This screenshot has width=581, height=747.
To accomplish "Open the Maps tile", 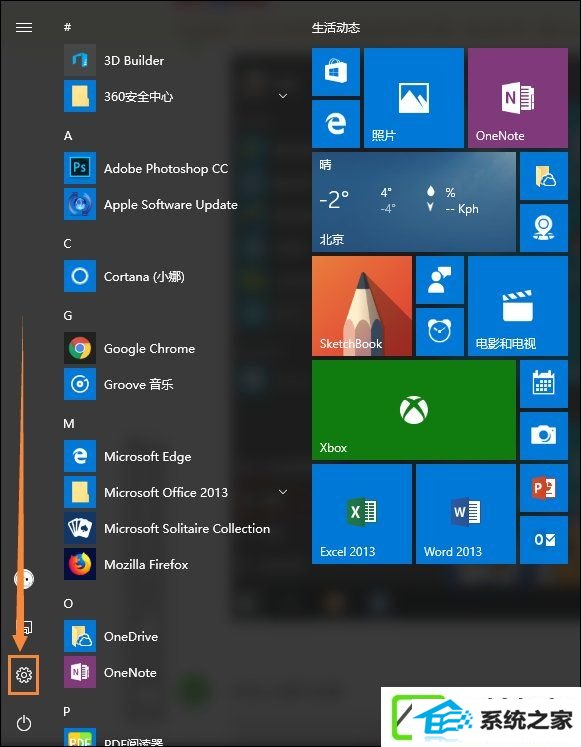I will tap(544, 228).
